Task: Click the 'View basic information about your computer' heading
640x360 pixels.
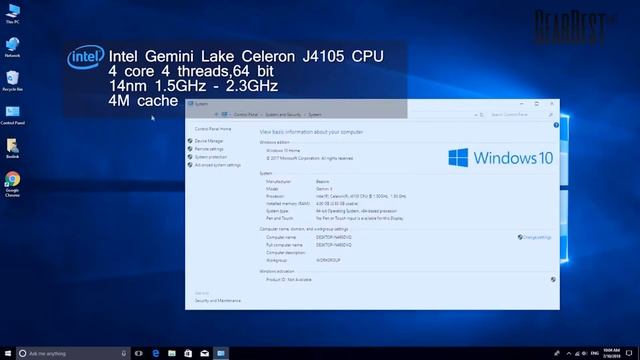Action: click(x=311, y=132)
